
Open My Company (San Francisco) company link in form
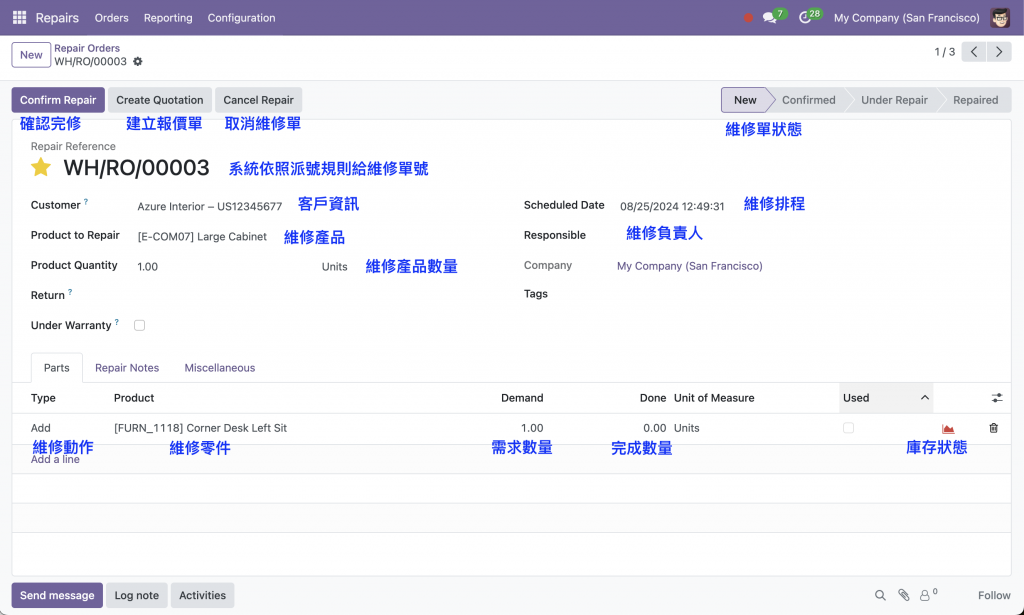click(x=690, y=266)
